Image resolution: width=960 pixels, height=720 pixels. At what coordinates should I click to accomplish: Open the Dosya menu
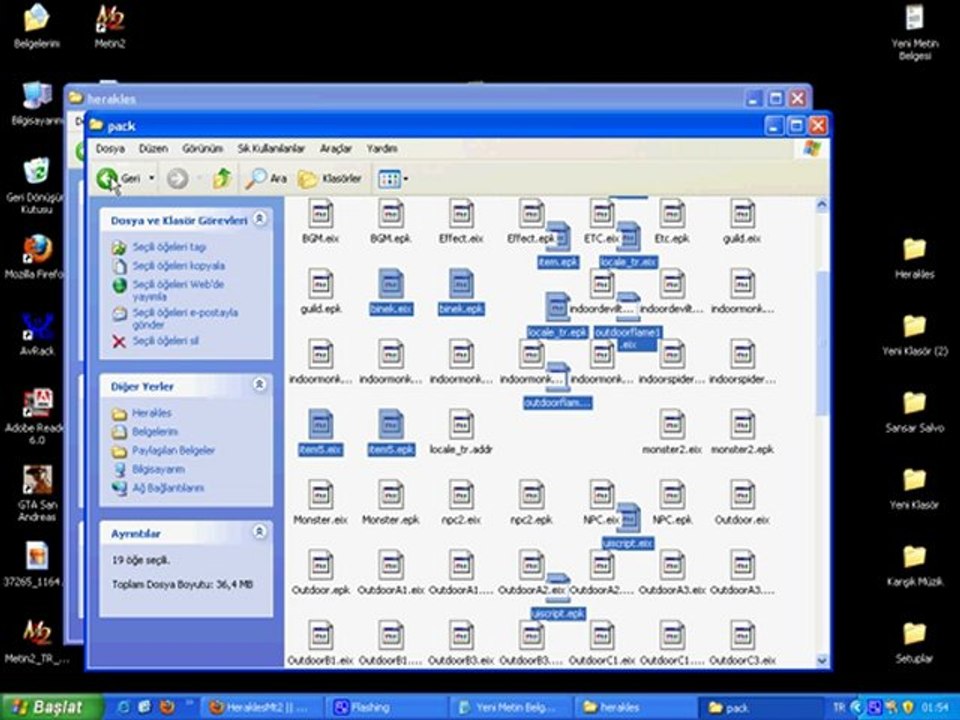pyautogui.click(x=110, y=148)
